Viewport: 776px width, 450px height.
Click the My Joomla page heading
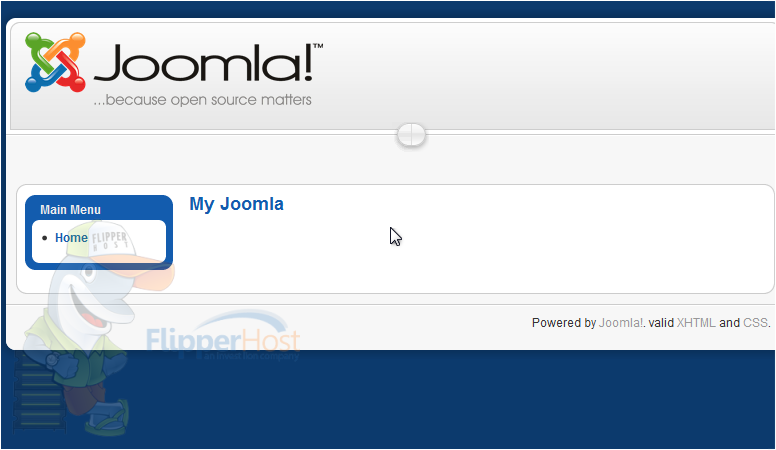[x=237, y=204]
